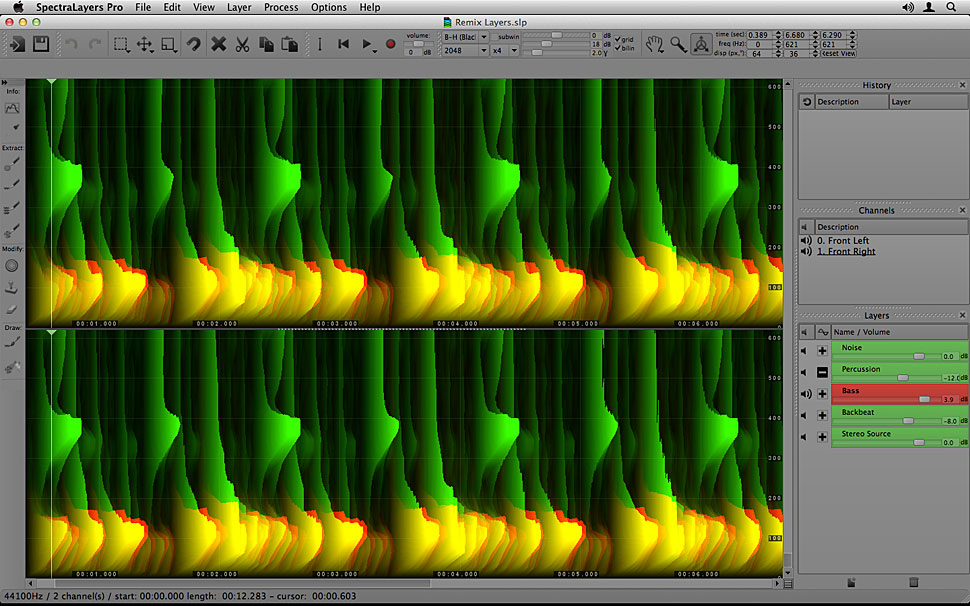Image resolution: width=970 pixels, height=606 pixels.
Task: Mute the Bass layer speaker
Action: 805,394
